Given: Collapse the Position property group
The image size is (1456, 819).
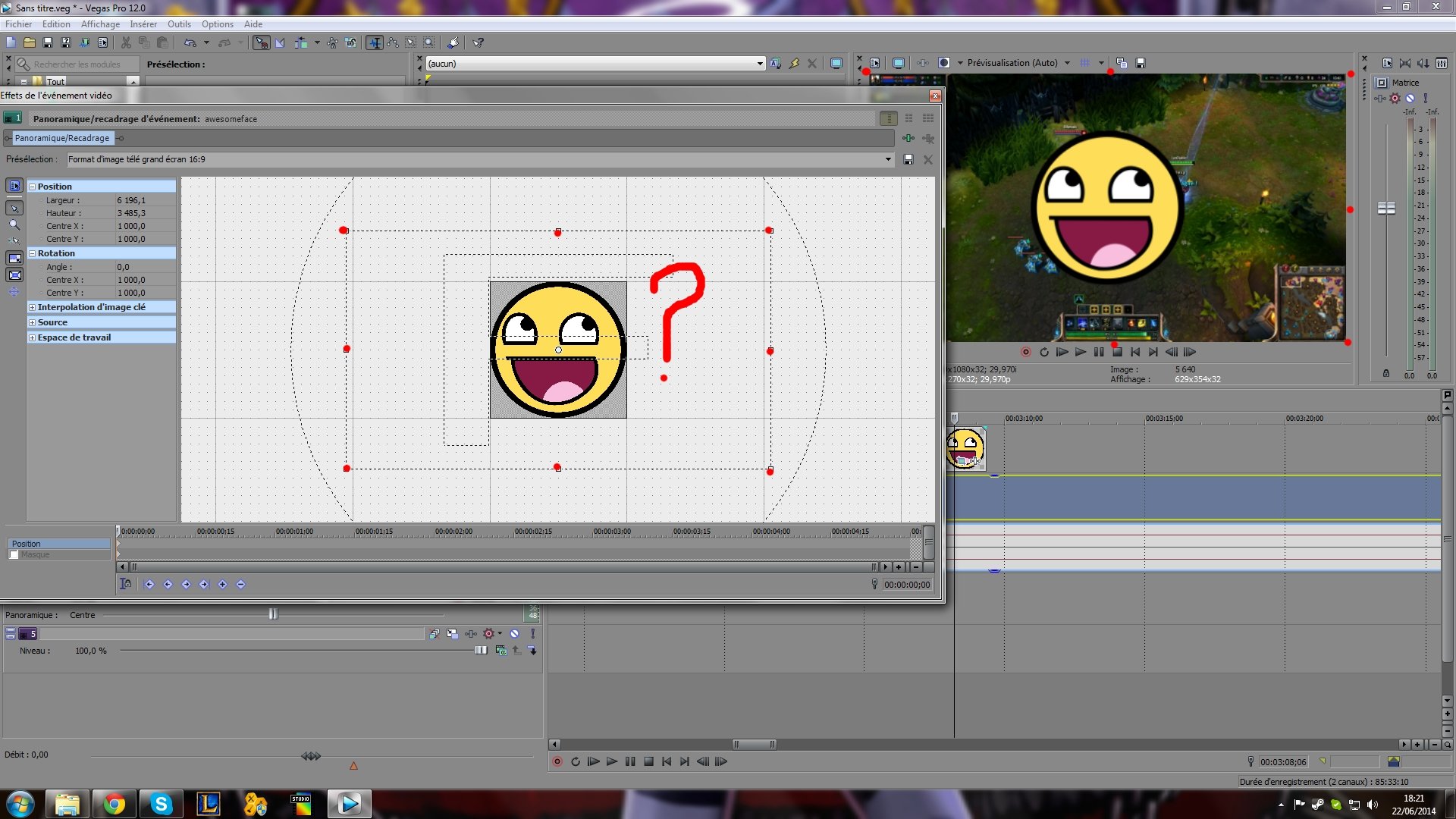Looking at the screenshot, I should (33, 187).
